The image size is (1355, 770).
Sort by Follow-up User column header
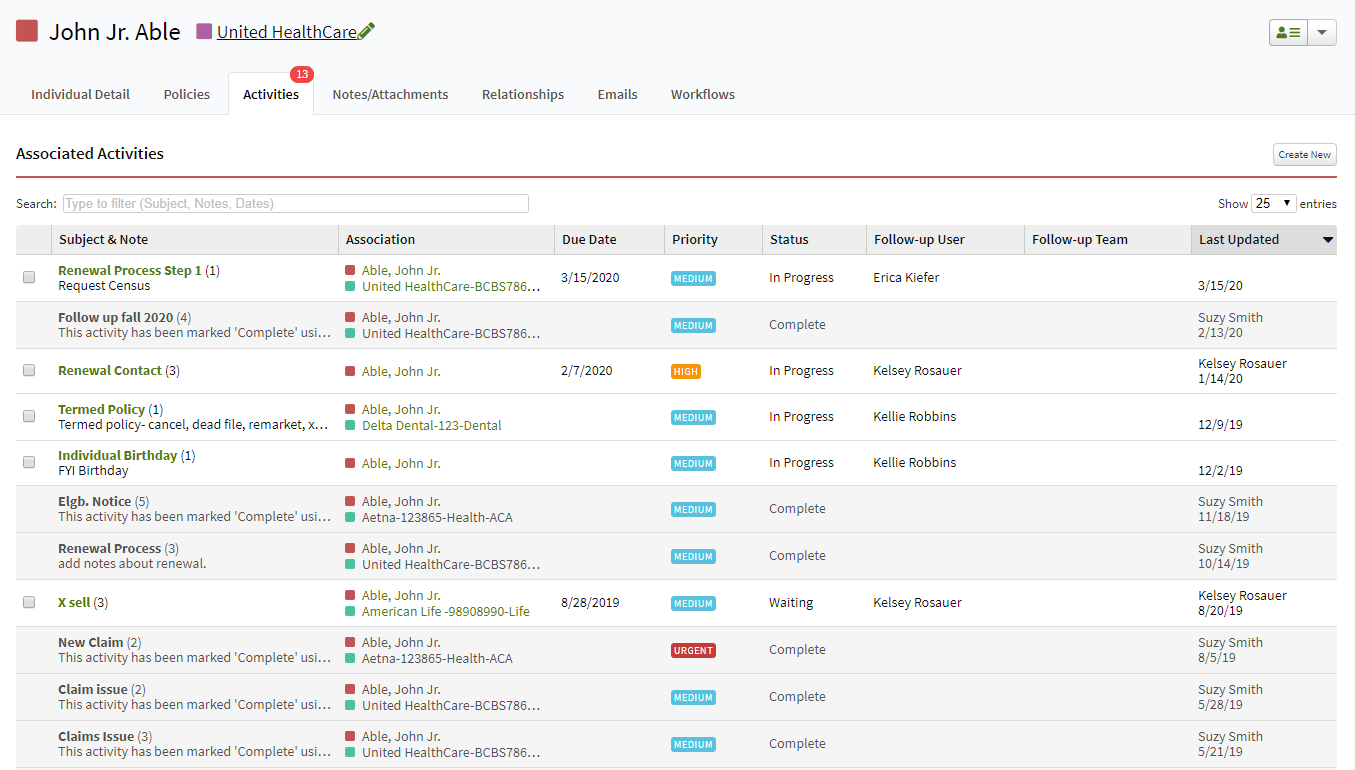coord(945,239)
